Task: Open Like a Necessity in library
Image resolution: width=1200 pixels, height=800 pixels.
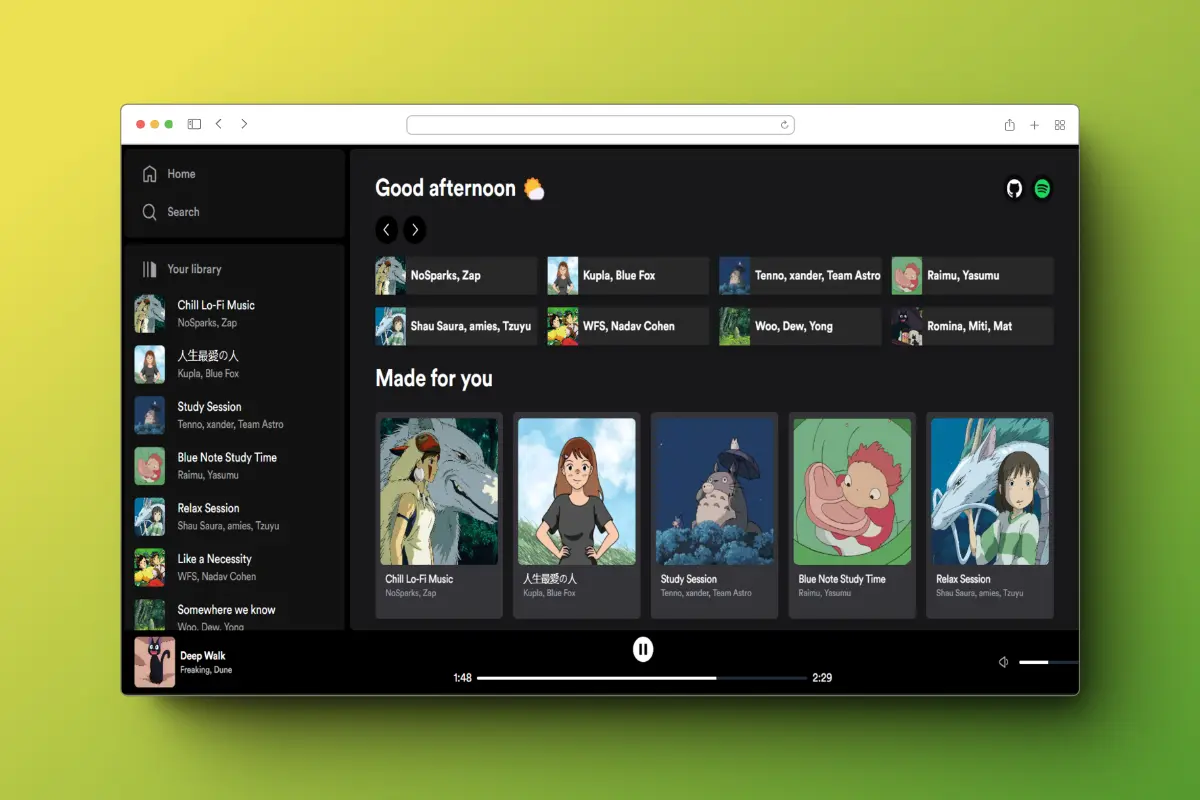Action: (x=235, y=567)
